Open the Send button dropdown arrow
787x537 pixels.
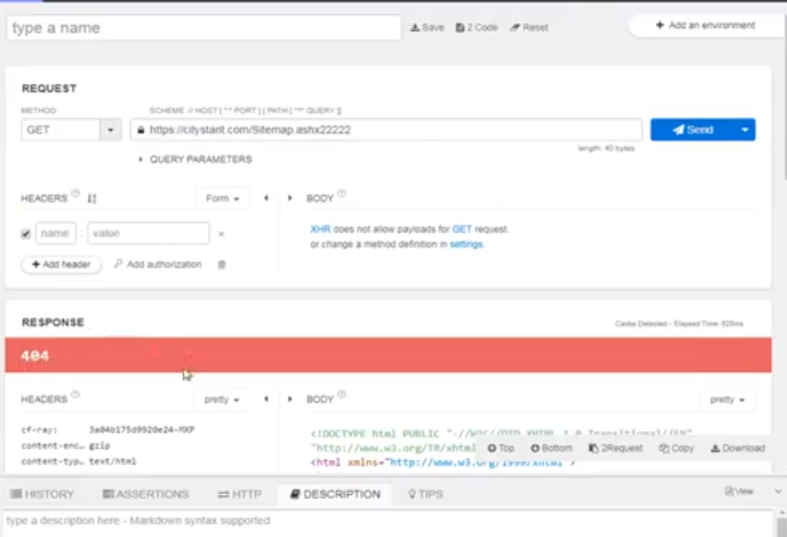click(745, 130)
